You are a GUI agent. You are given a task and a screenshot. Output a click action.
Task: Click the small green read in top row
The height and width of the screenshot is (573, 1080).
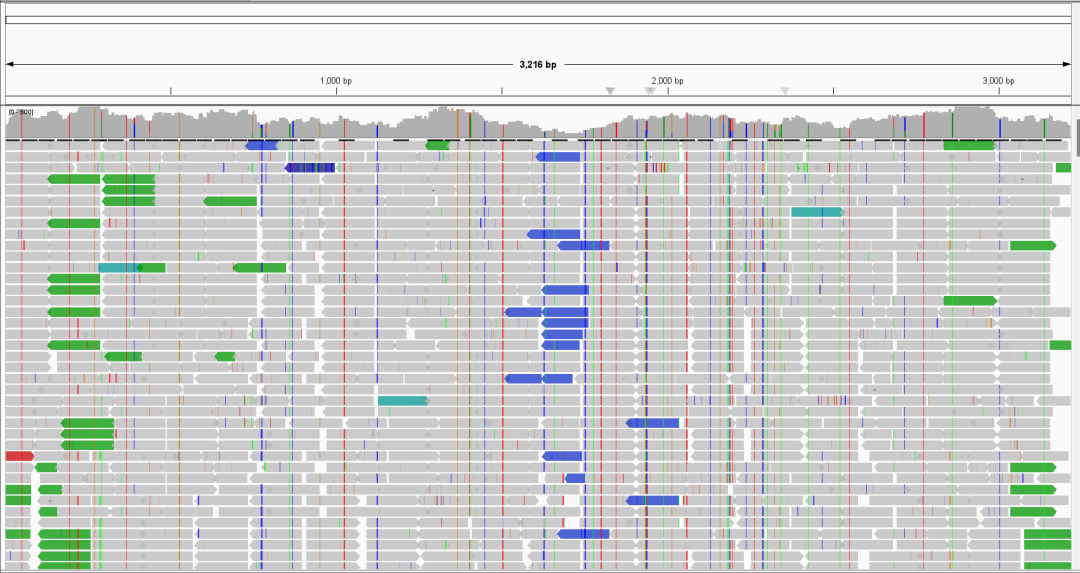point(437,146)
